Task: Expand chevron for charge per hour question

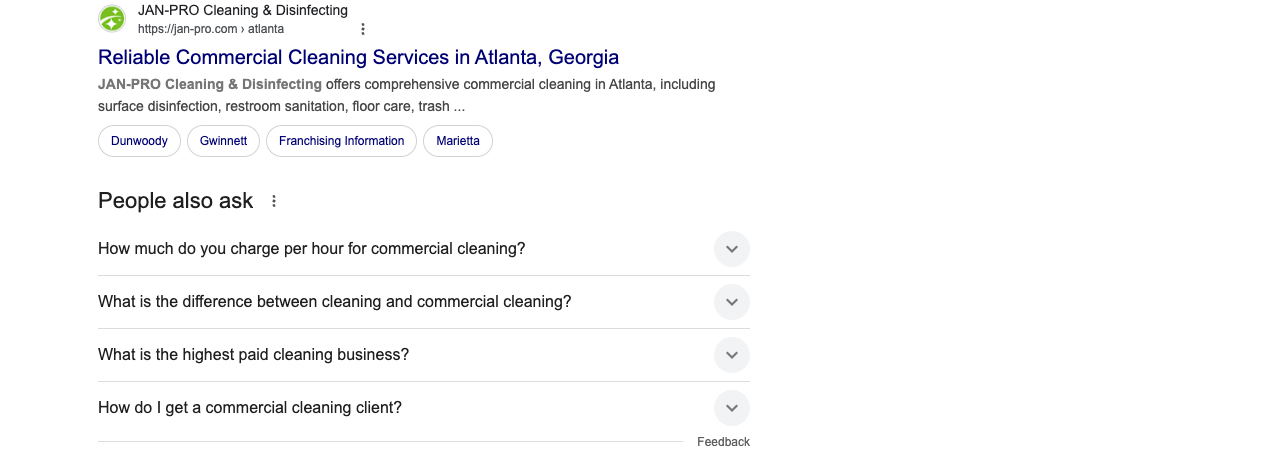Action: tap(732, 249)
